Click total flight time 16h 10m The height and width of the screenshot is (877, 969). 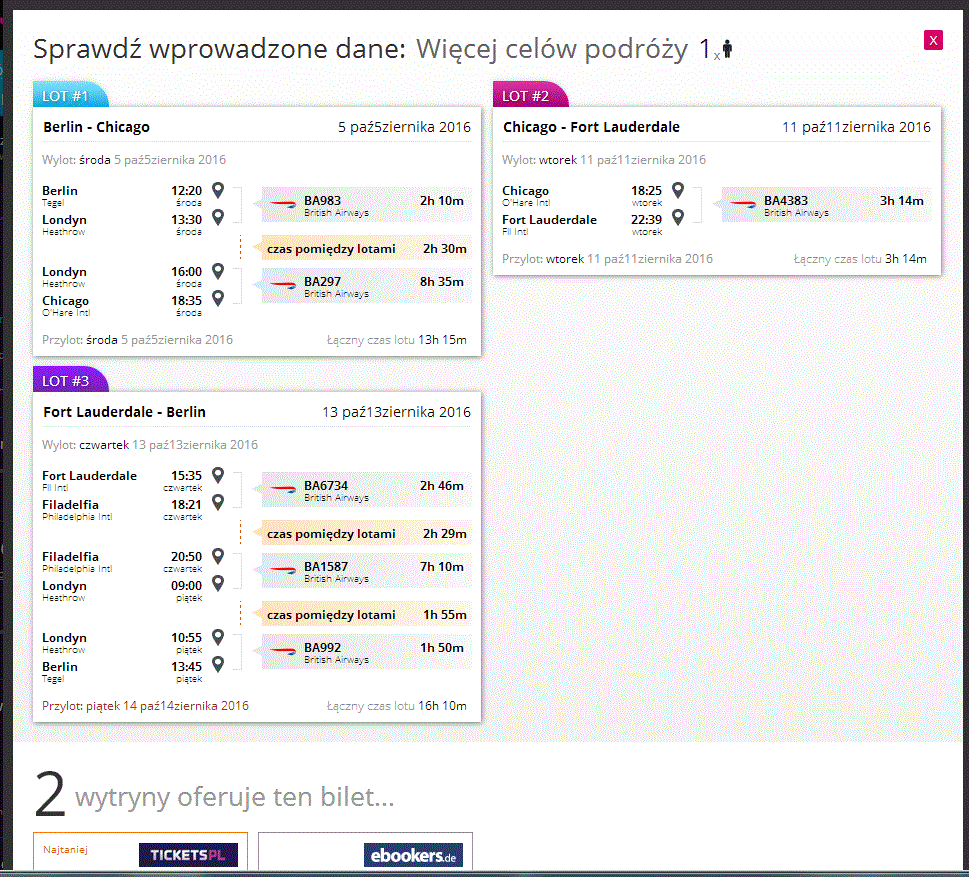coord(442,705)
